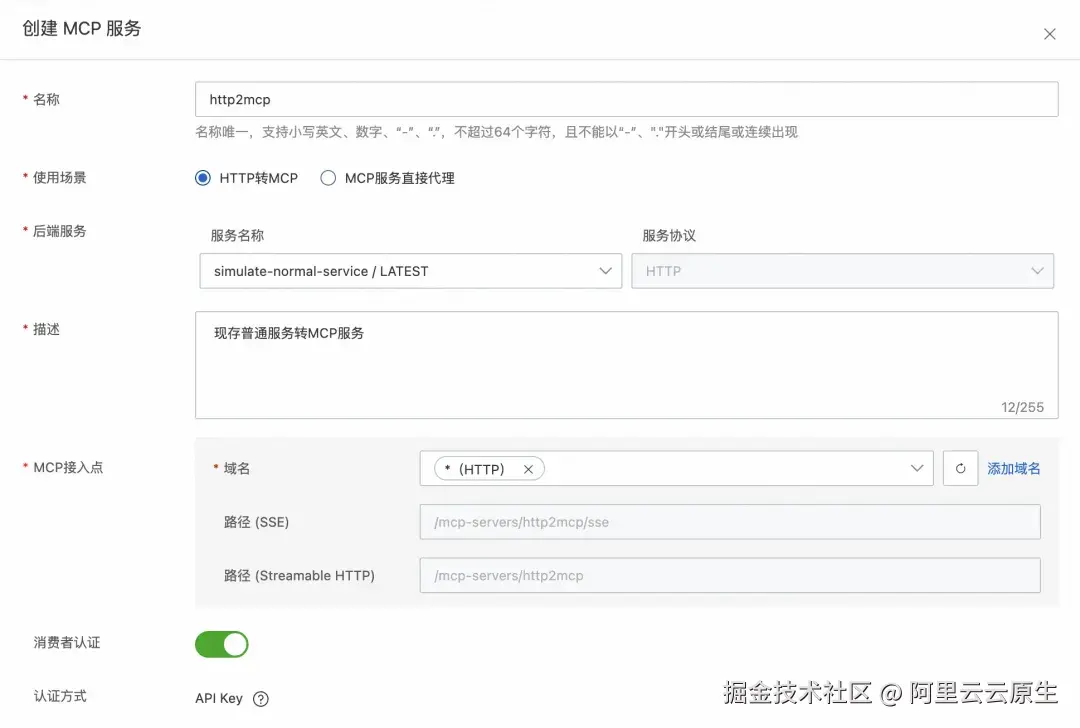Select the HTTP转MCP radio button
Viewport: 1080px width, 728px height.
[x=202, y=177]
